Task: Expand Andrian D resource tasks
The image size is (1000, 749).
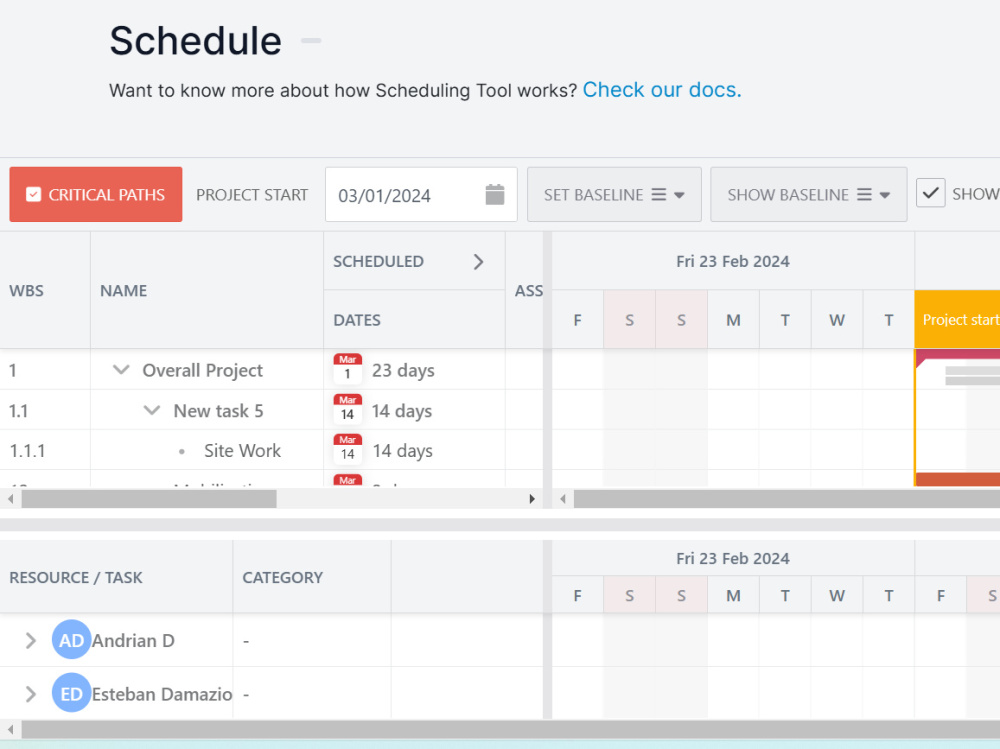Action: [30, 641]
